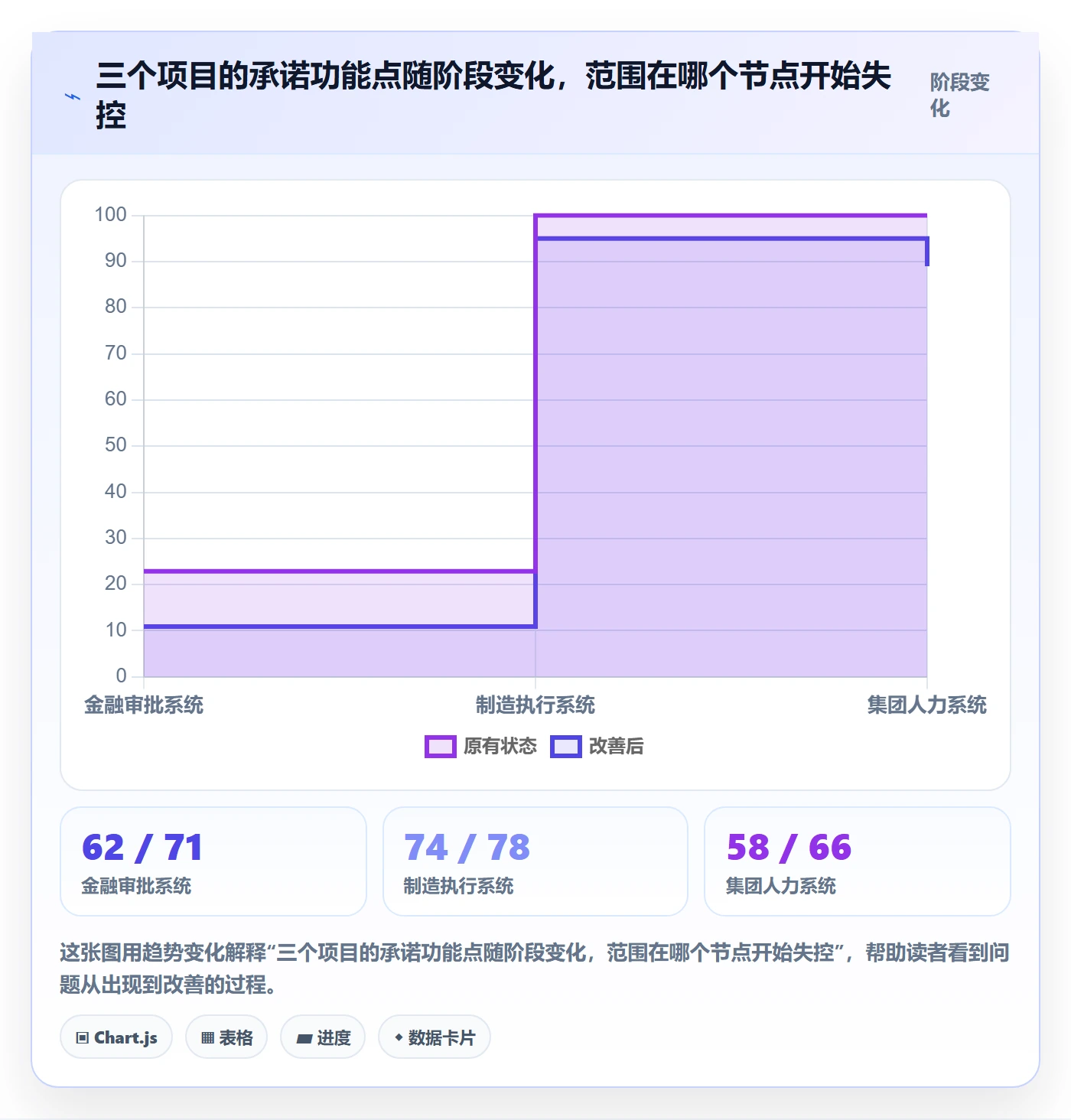Select the Chart.js tag chip
Viewport: 1071px width, 1120px height.
point(116,1037)
